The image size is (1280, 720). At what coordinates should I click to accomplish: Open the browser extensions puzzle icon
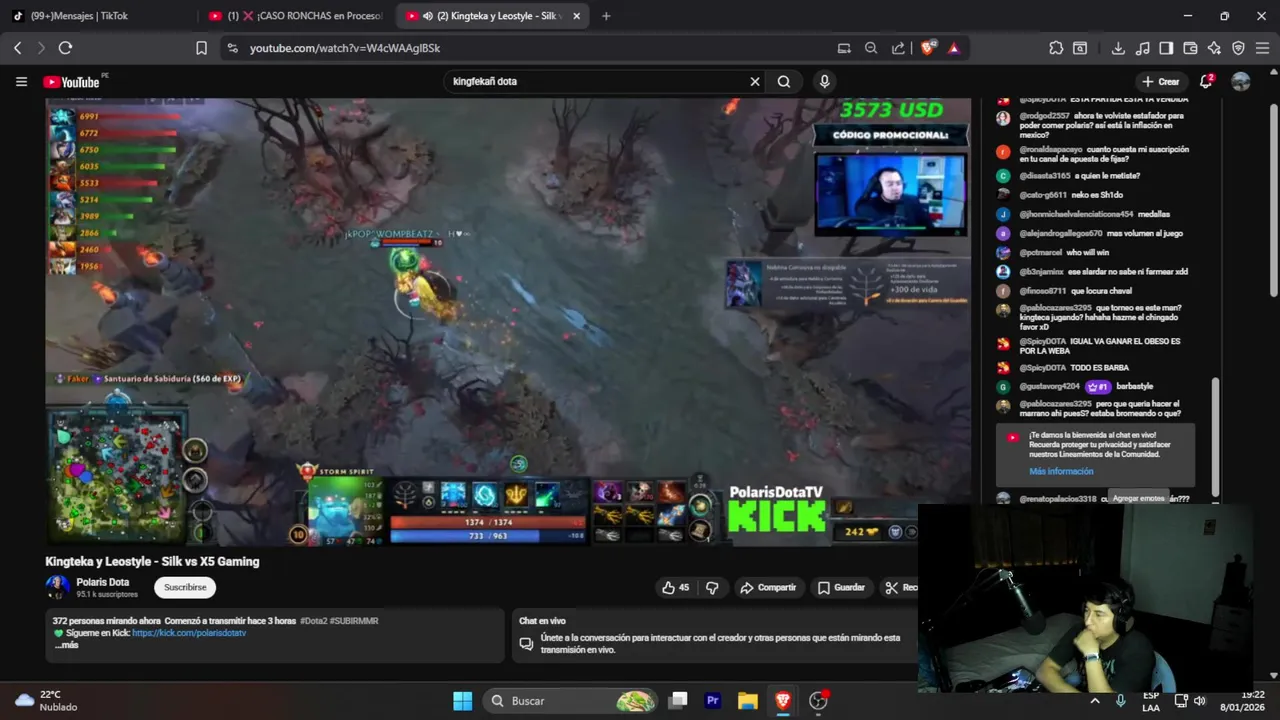[x=1056, y=48]
